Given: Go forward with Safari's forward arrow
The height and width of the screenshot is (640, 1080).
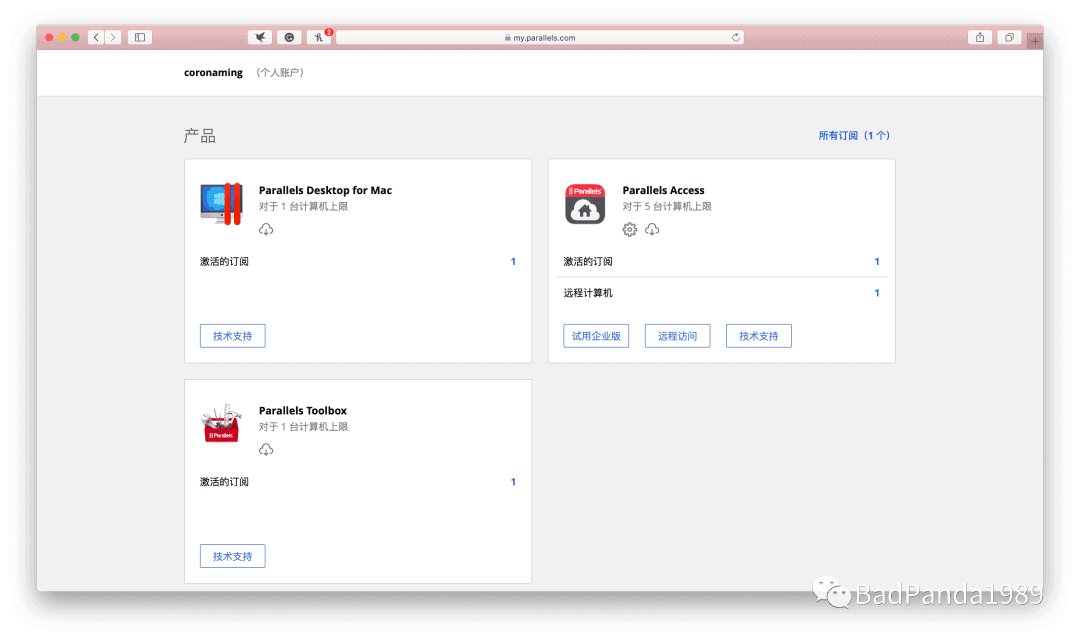Looking at the screenshot, I should click(x=113, y=37).
